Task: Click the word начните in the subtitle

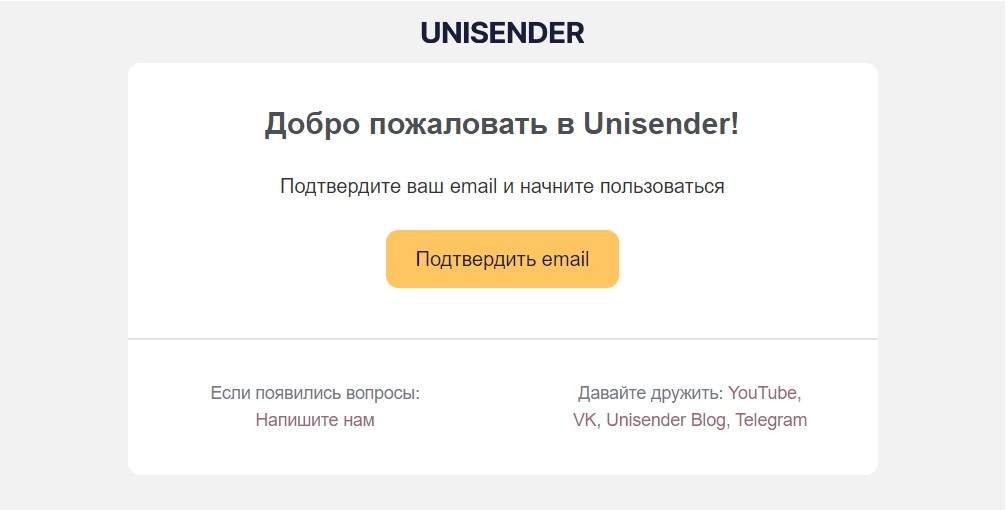Action: click(x=556, y=187)
